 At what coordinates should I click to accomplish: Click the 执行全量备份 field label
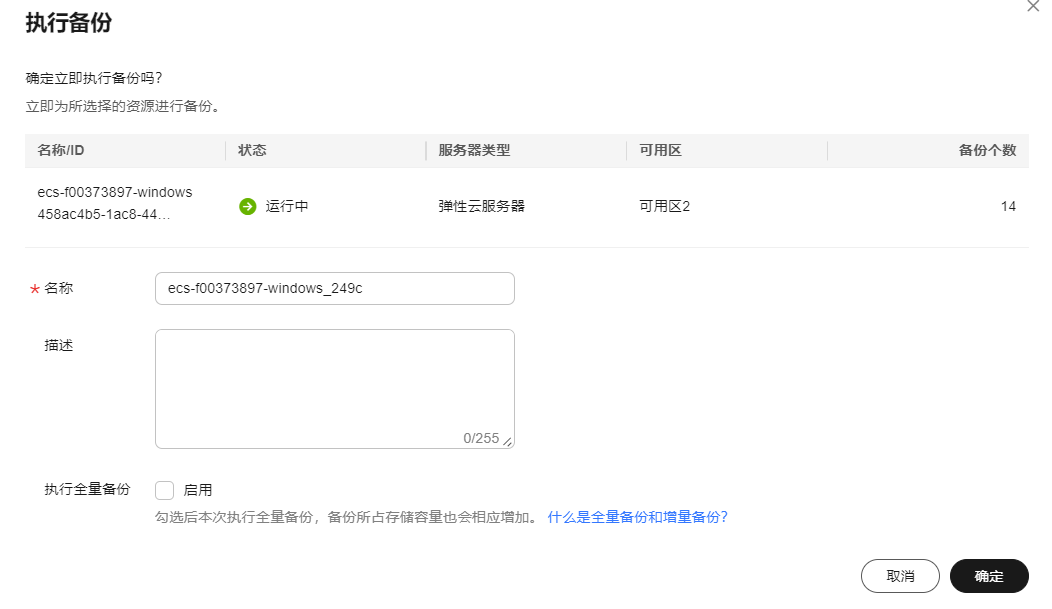point(87,490)
